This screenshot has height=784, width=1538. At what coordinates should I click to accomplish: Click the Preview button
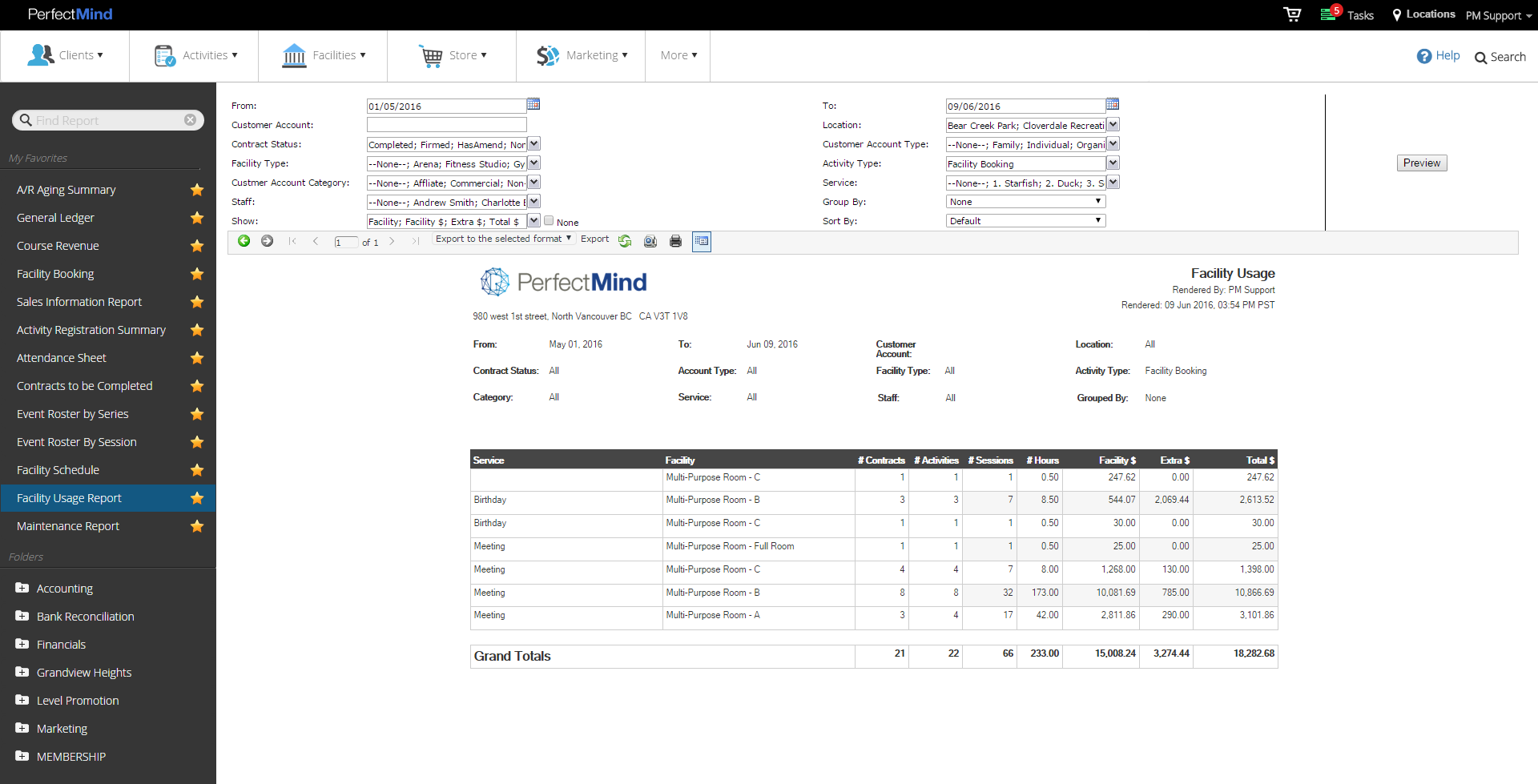1422,163
